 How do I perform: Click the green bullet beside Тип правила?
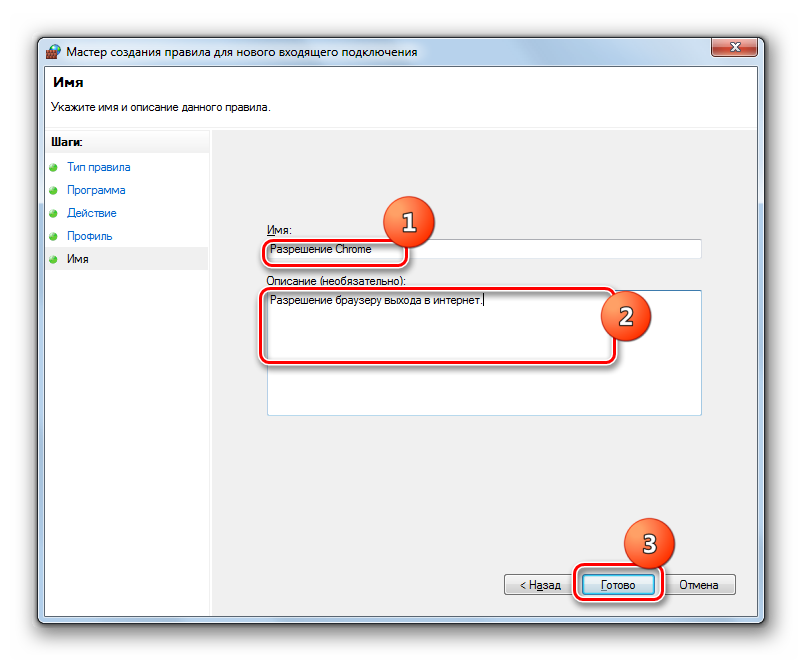coord(53,167)
